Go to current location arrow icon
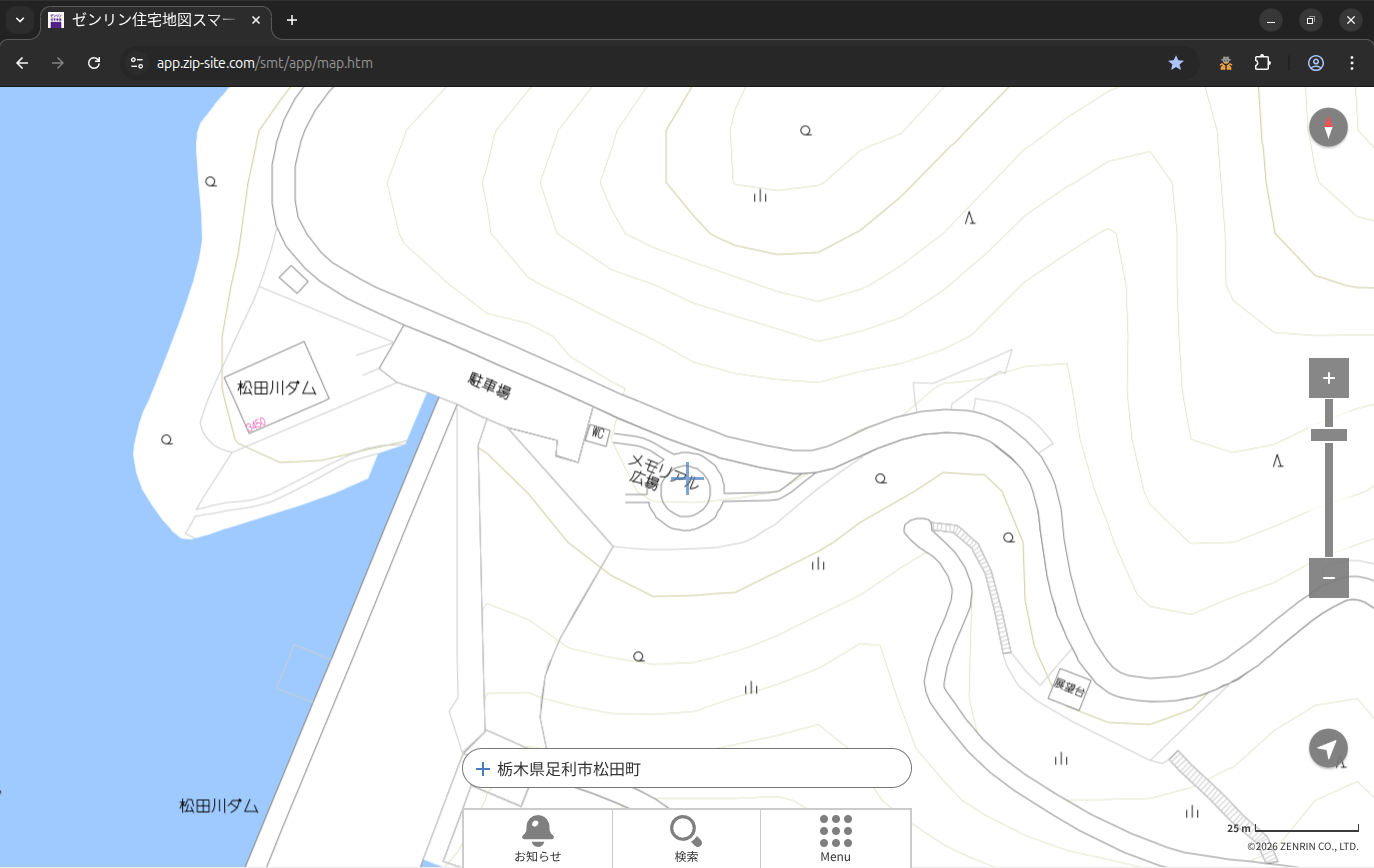The image size is (1374, 868). pos(1328,749)
